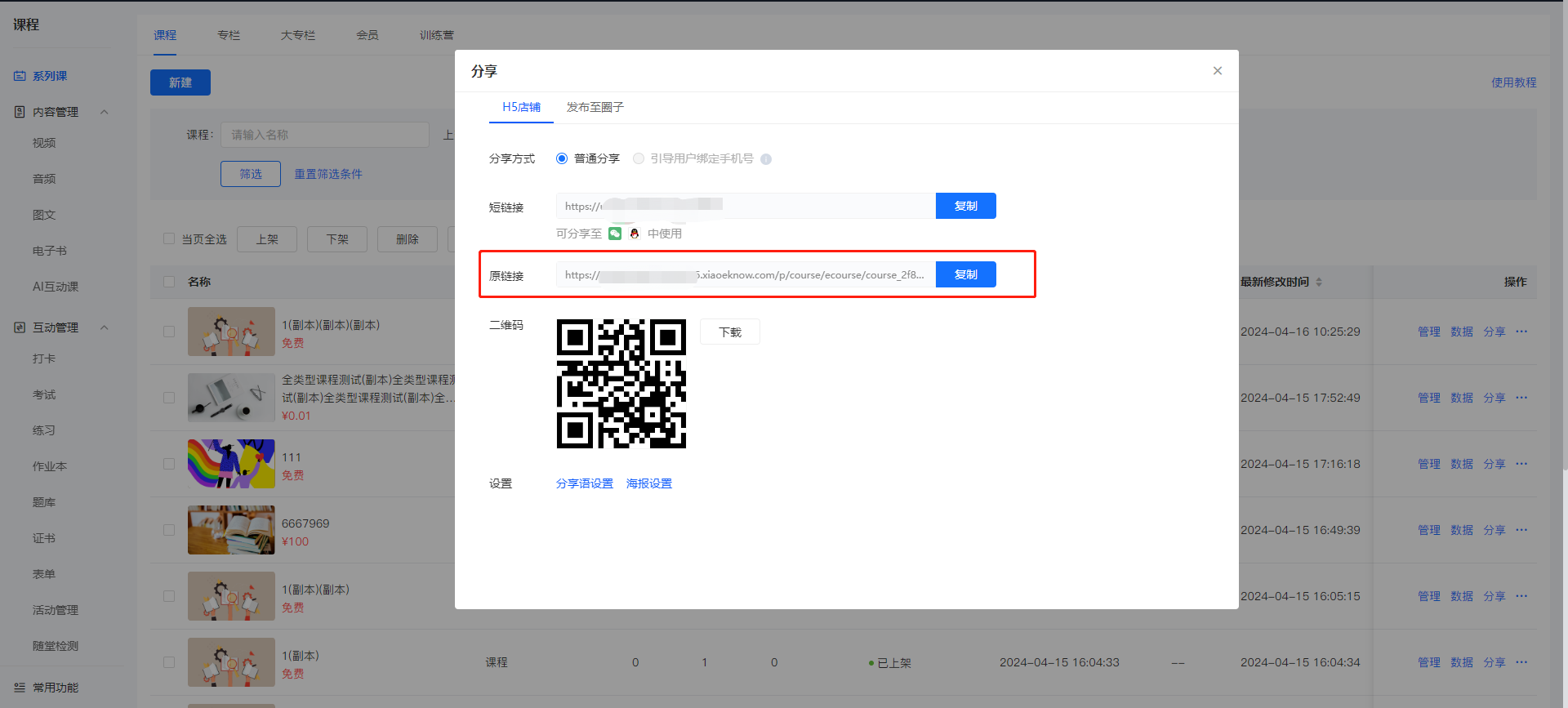Click 数据 for the 2024-04-15 17:52:49 row
This screenshot has width=1568, height=708.
[x=1462, y=398]
